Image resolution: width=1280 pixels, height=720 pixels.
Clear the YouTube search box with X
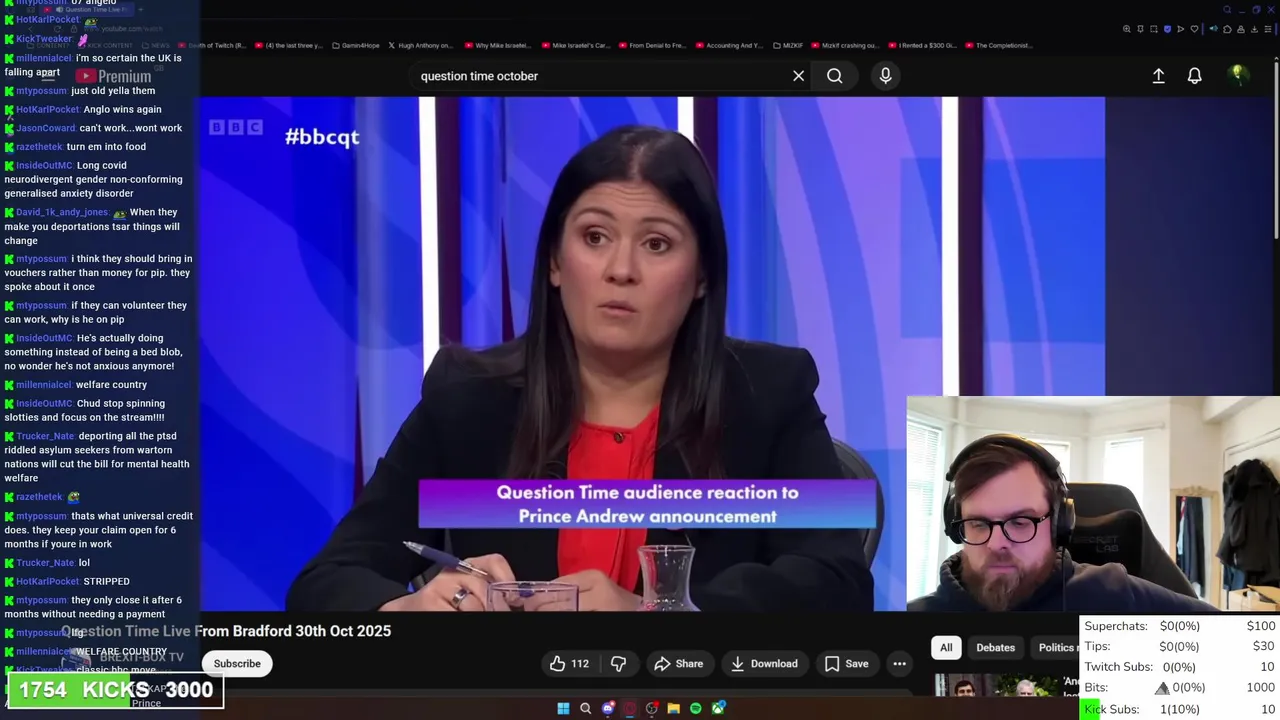[x=798, y=76]
